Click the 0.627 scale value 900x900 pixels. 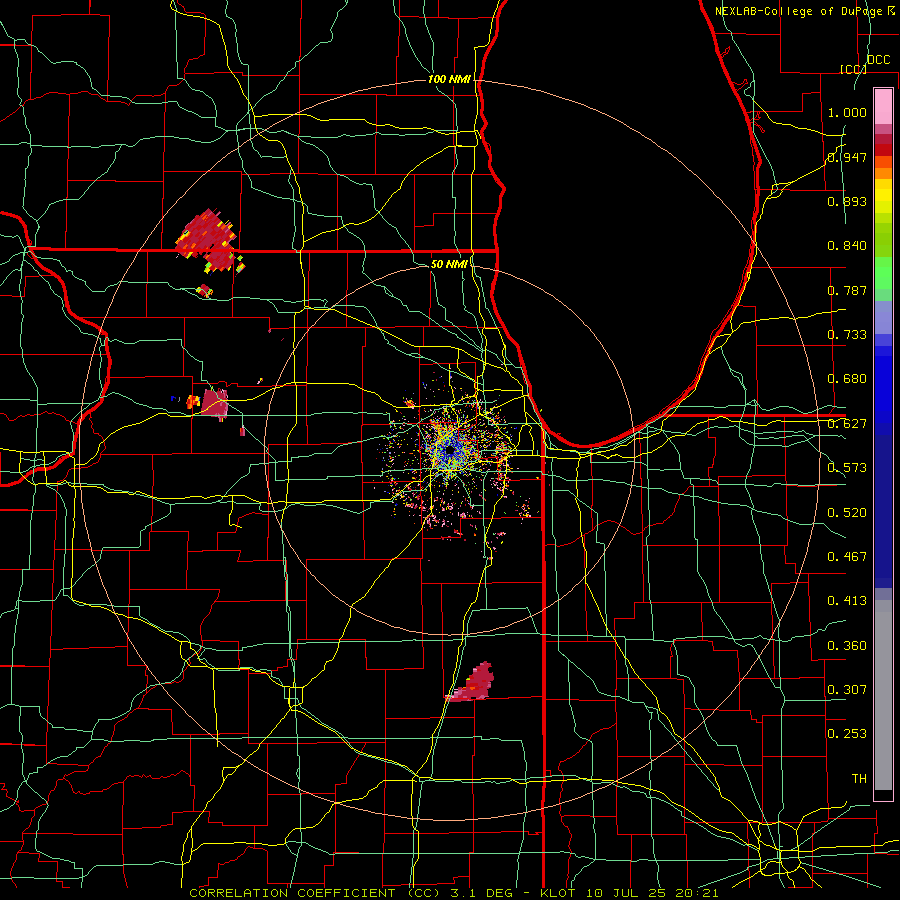coord(847,424)
